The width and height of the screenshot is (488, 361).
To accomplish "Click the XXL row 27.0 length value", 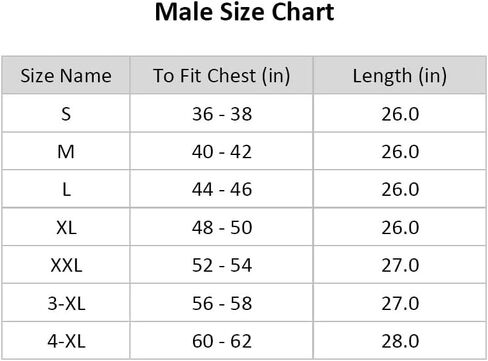I will [400, 265].
